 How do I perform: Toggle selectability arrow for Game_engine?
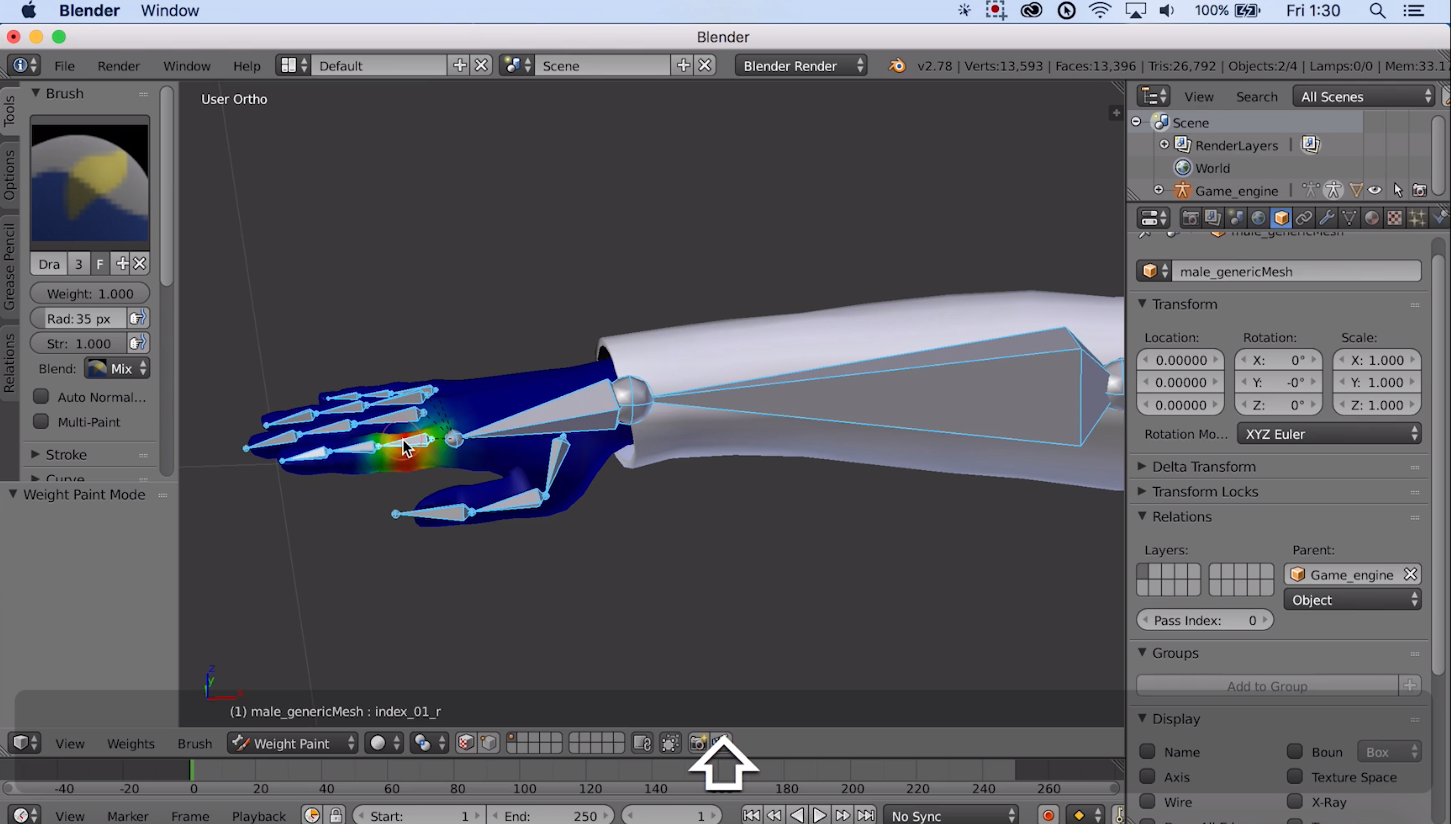tap(1397, 190)
